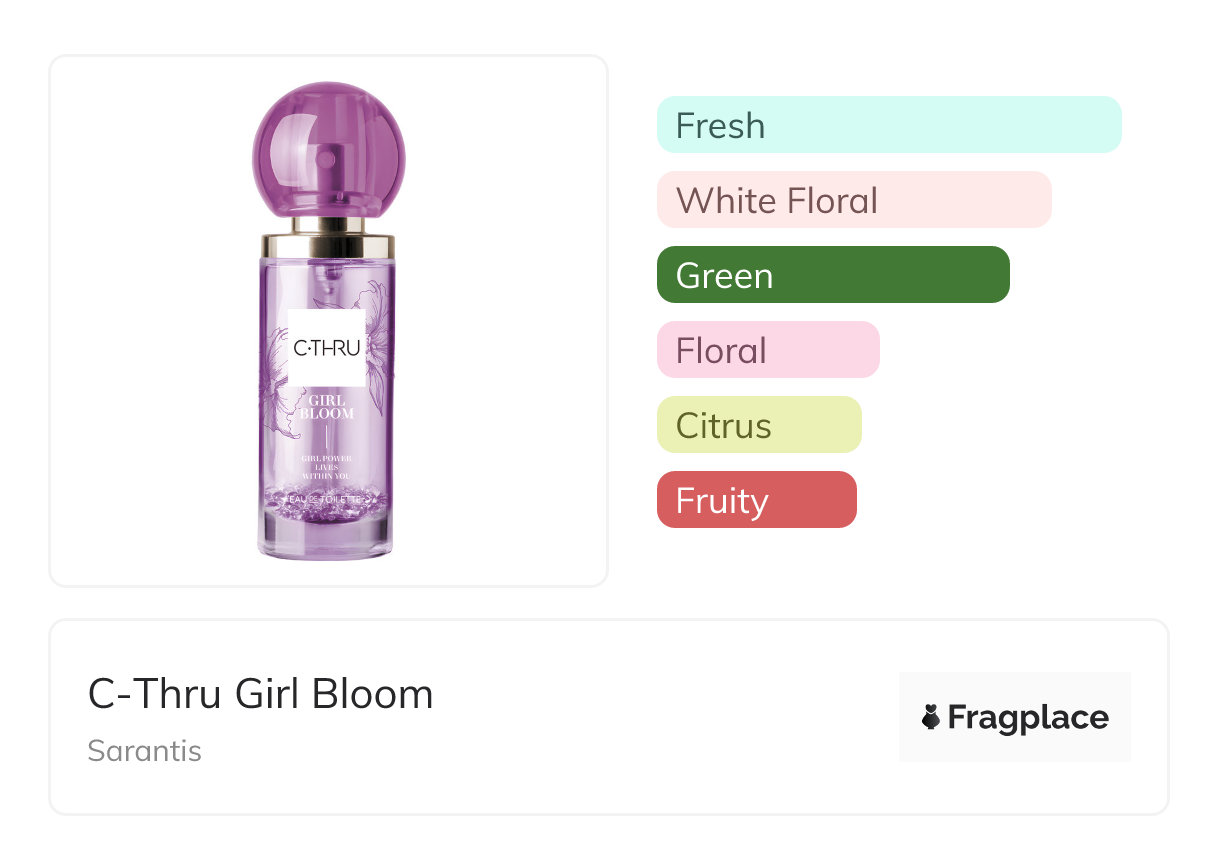Click the gold collar of the bottle
This screenshot has height=864, width=1218.
tap(328, 244)
